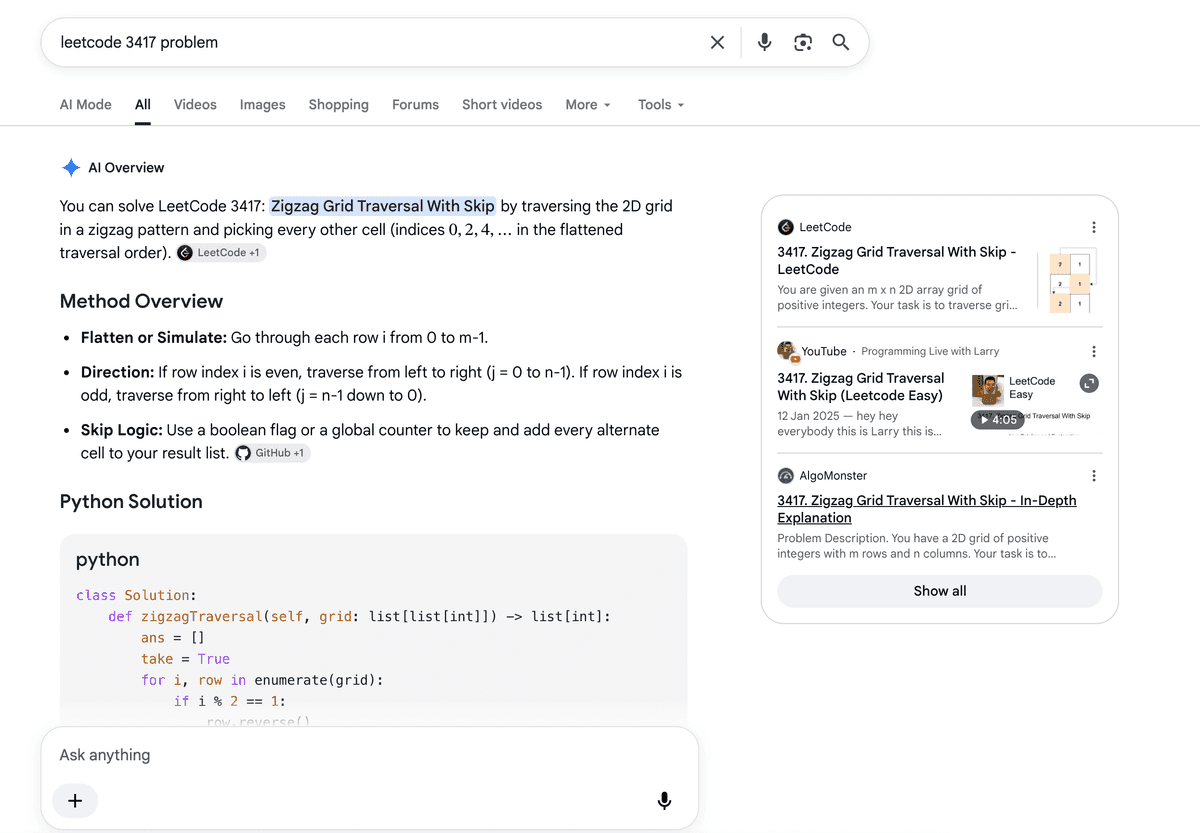Click the 'if i % 2 == 1:' code line
1200x833 pixels.
coord(230,701)
